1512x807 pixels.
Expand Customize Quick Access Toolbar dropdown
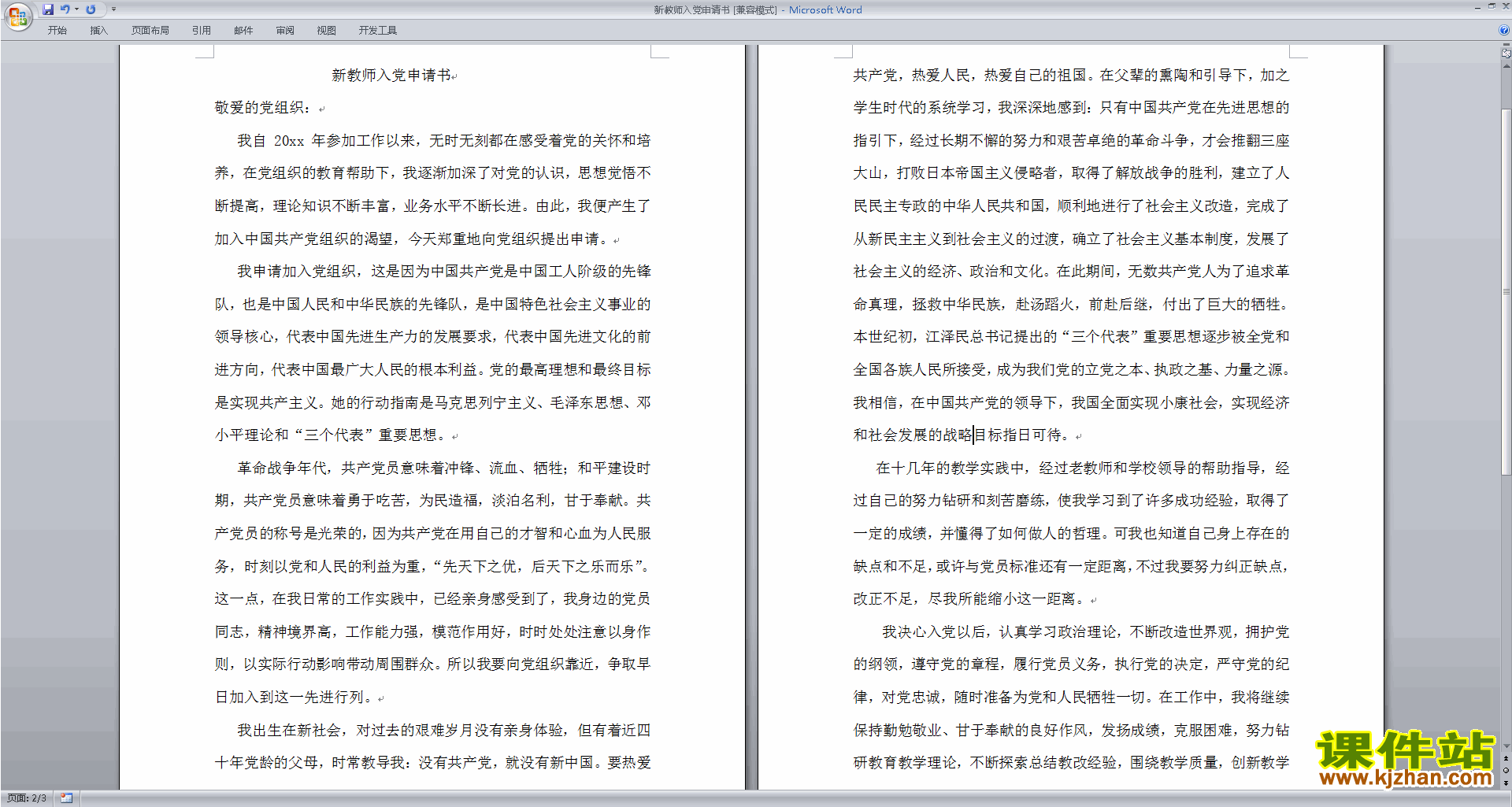pyautogui.click(x=113, y=9)
